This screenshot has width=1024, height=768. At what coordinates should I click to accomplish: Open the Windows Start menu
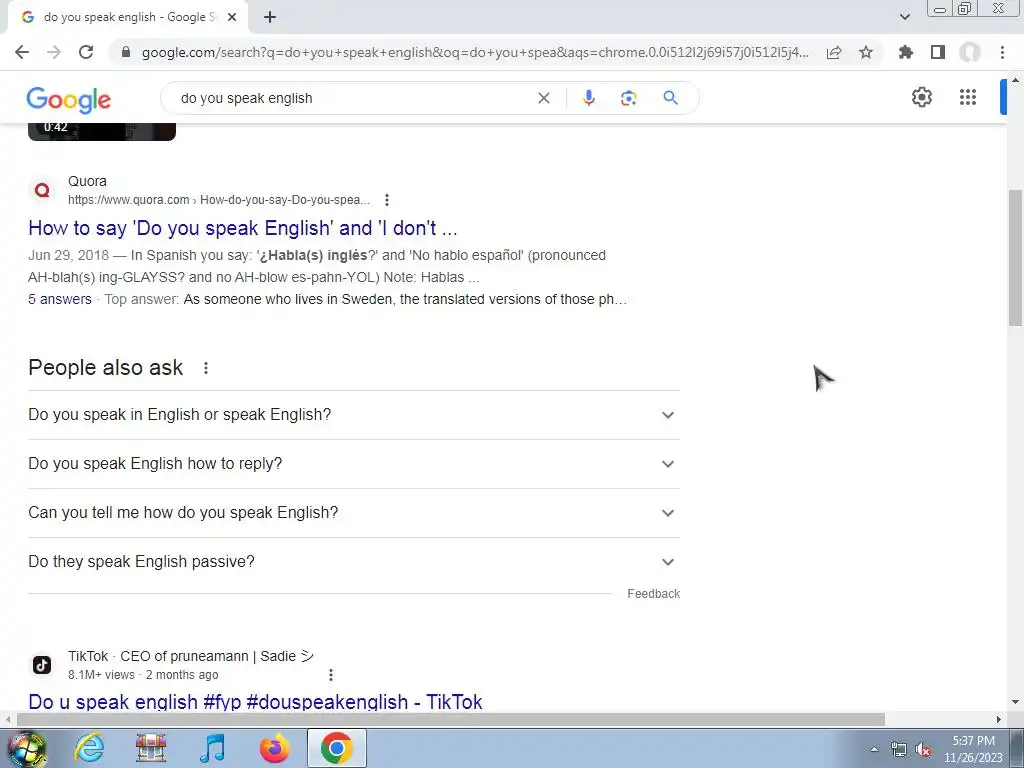point(27,748)
